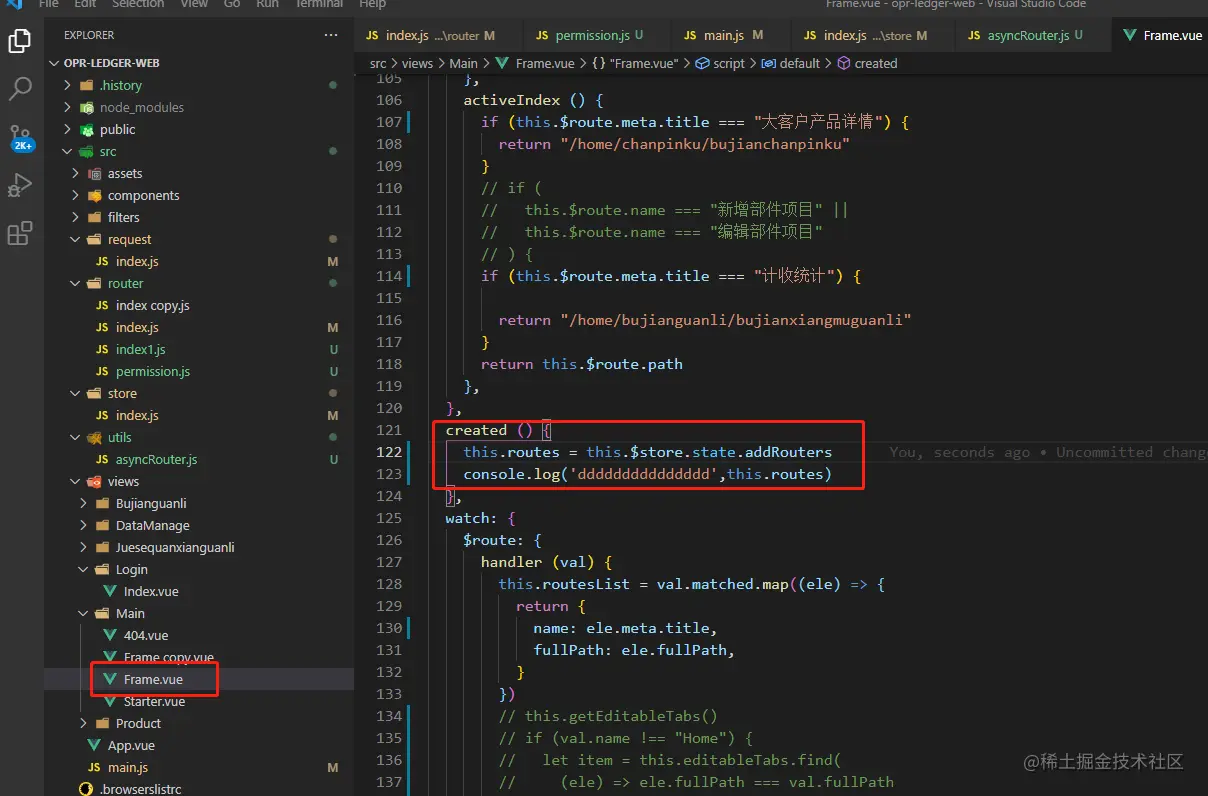Click the Vue icon of Frame.vue tab

click(1130, 35)
